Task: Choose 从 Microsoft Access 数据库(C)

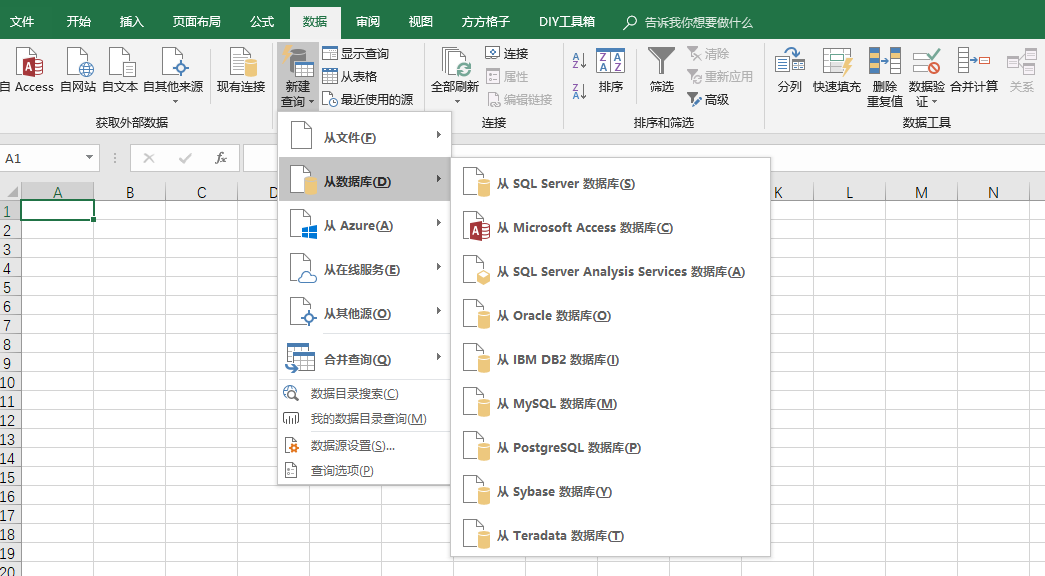Action: pyautogui.click(x=610, y=226)
